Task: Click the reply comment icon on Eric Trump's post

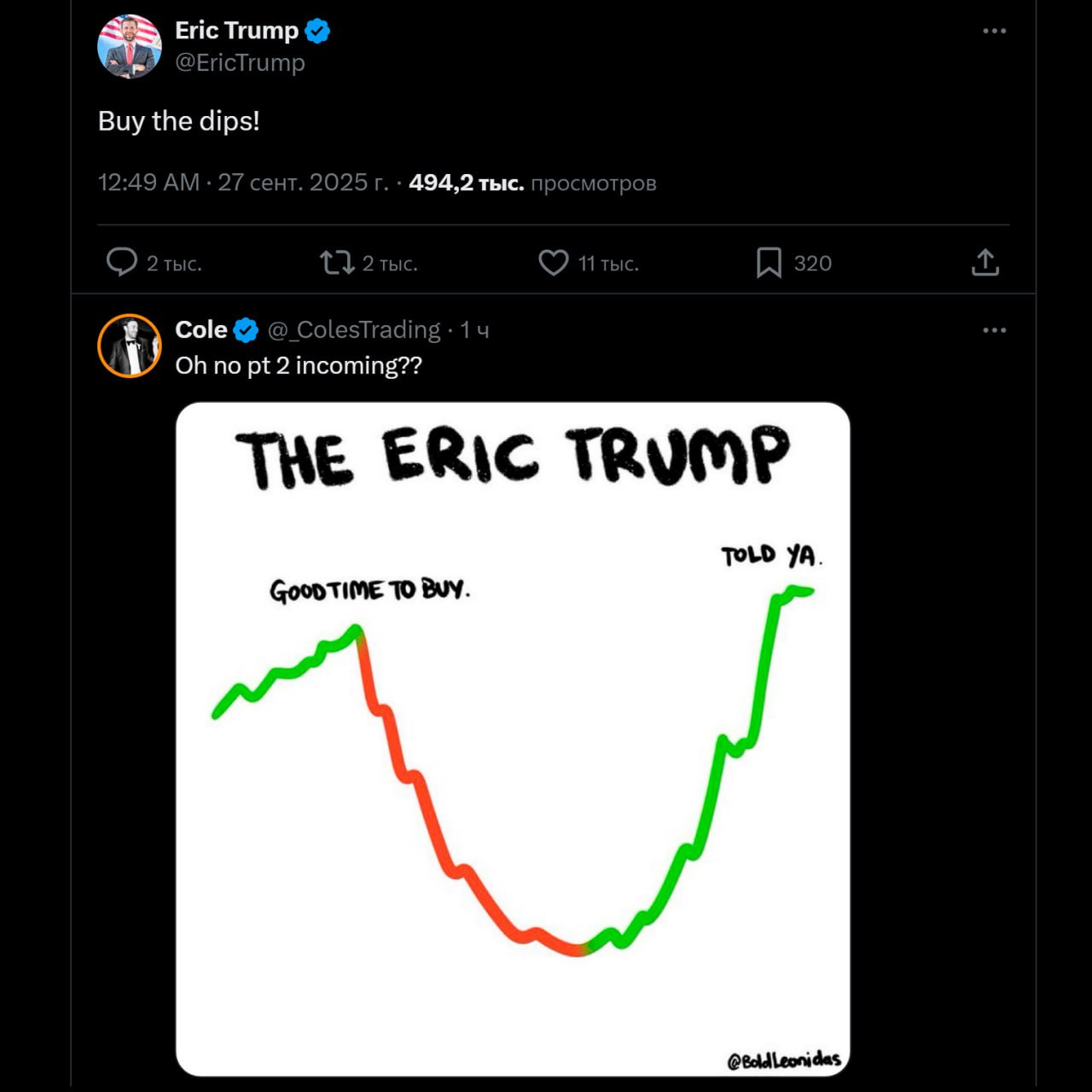Action: point(122,262)
